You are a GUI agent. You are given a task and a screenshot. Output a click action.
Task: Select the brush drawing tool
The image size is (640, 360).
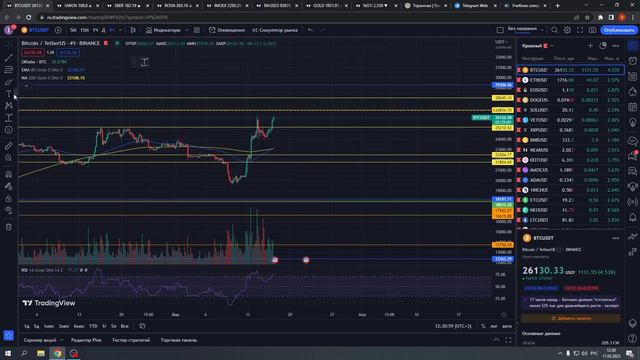(9, 82)
